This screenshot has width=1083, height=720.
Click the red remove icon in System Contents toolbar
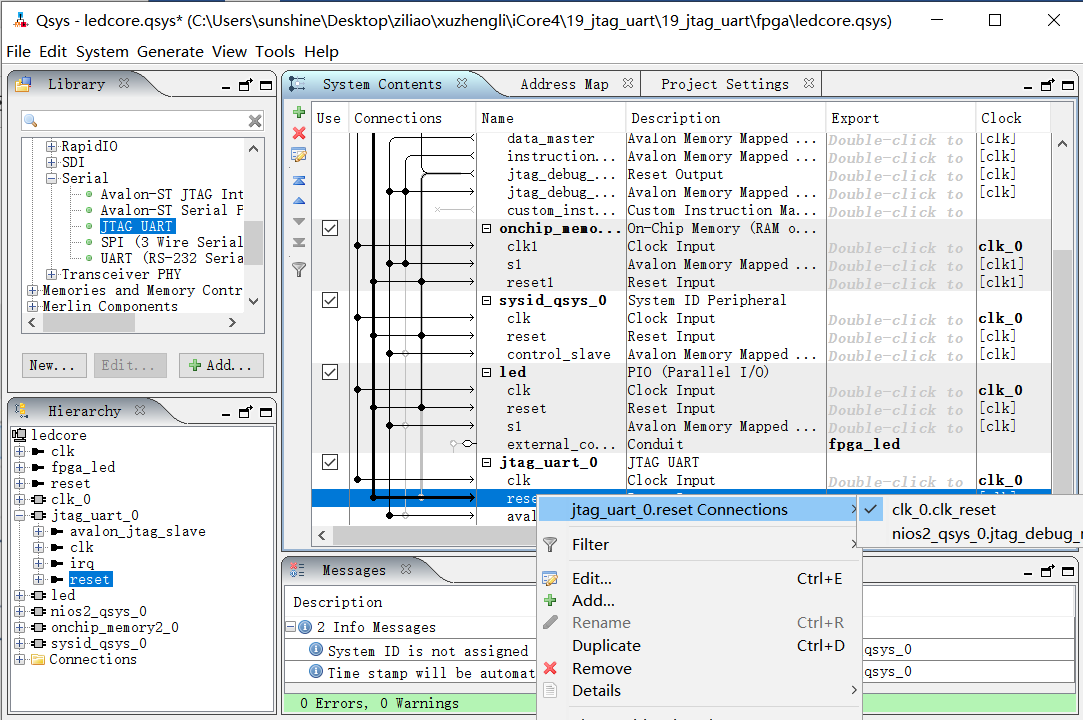298,133
